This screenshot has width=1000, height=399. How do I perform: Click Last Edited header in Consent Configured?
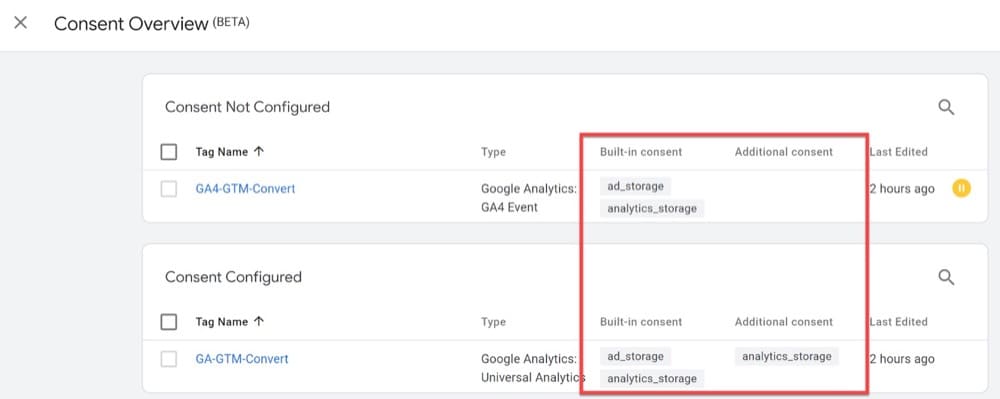(898, 322)
